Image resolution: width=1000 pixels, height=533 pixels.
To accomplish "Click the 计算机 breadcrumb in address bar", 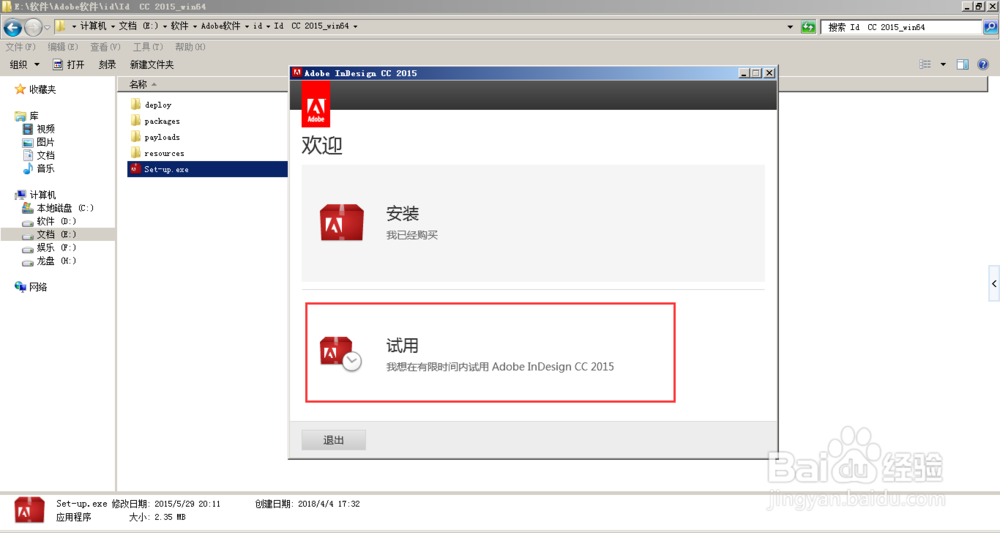I will (93, 26).
